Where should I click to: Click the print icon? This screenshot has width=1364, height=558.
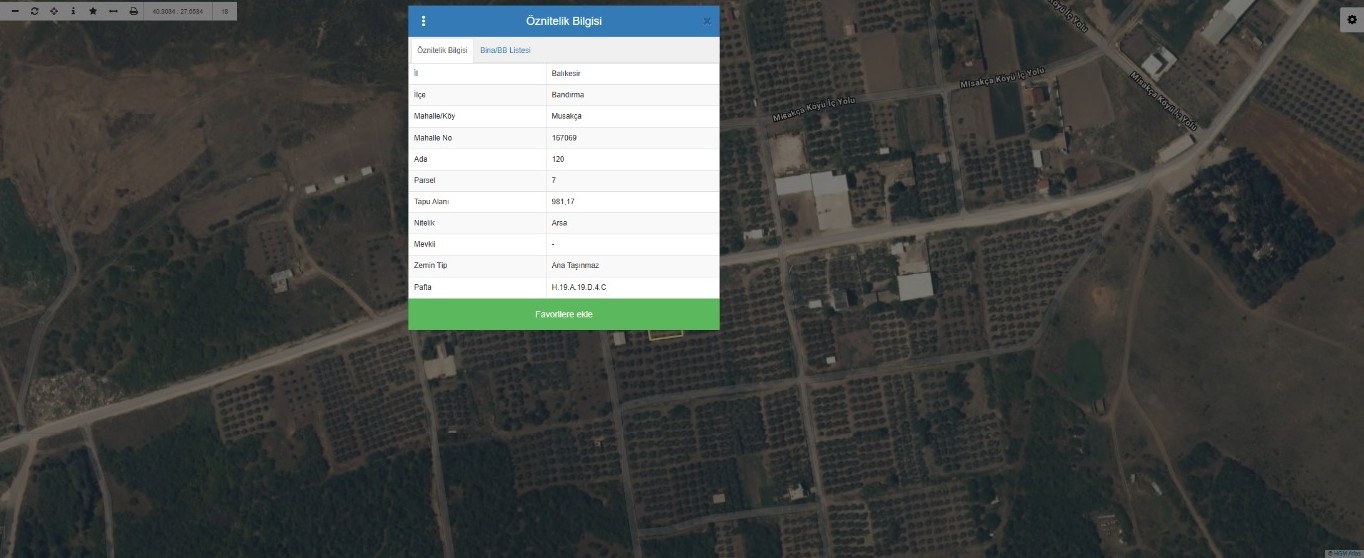point(133,11)
